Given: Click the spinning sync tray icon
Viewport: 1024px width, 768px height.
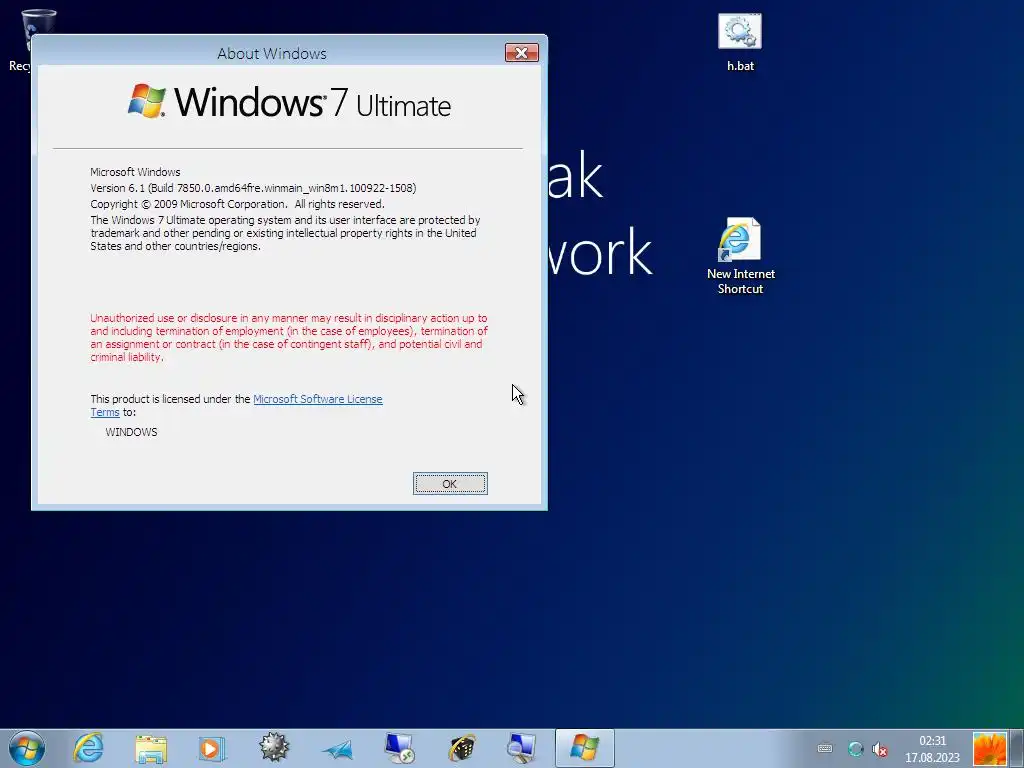Looking at the screenshot, I should coord(855,749).
